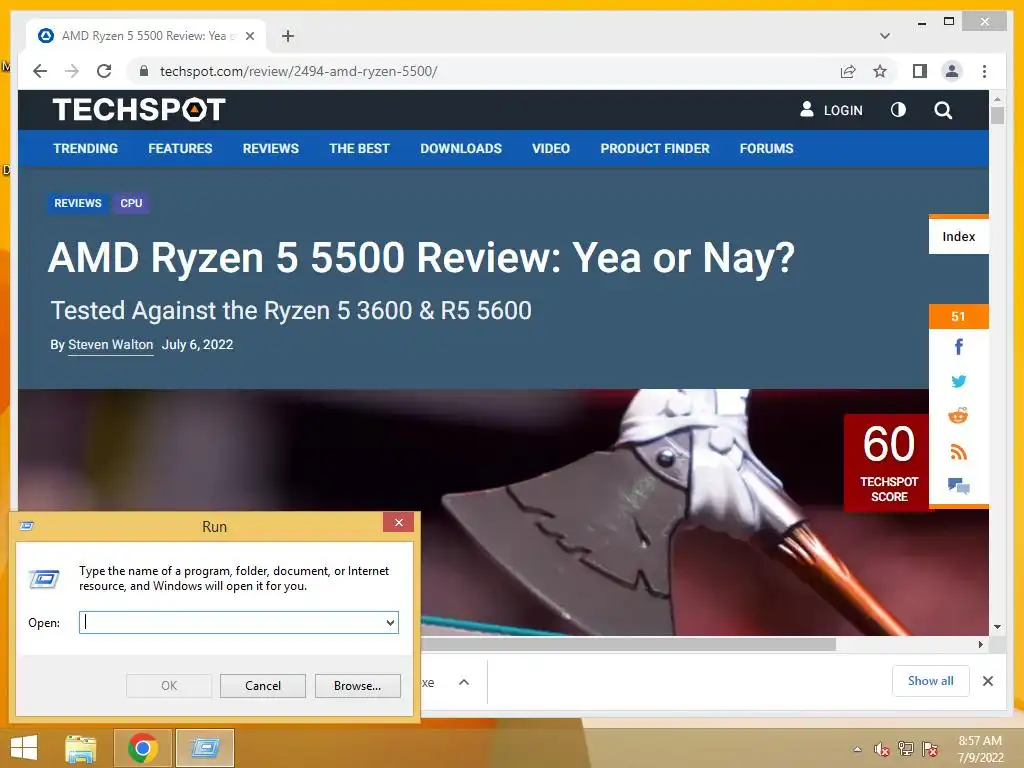The height and width of the screenshot is (768, 1024).
Task: Open the TRENDING menu
Action: [x=86, y=148]
